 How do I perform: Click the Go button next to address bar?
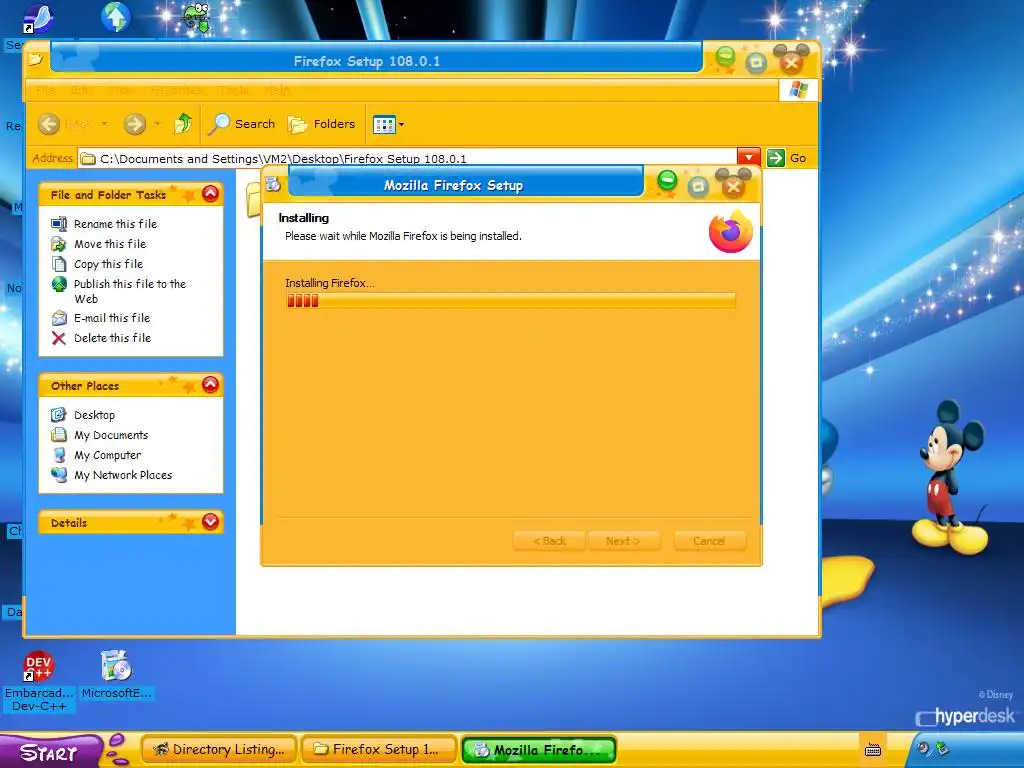(786, 158)
